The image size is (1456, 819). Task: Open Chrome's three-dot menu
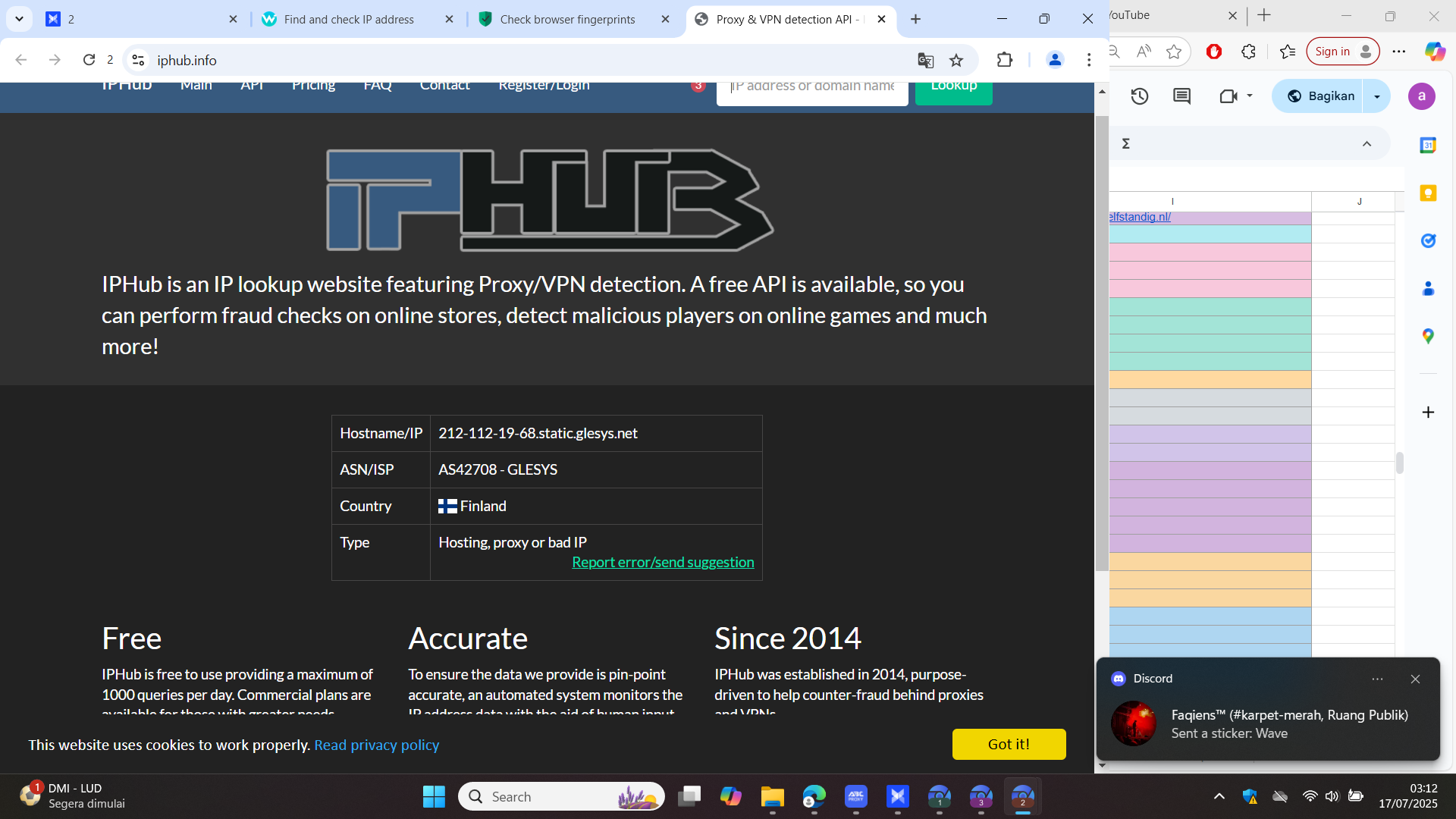1089,60
